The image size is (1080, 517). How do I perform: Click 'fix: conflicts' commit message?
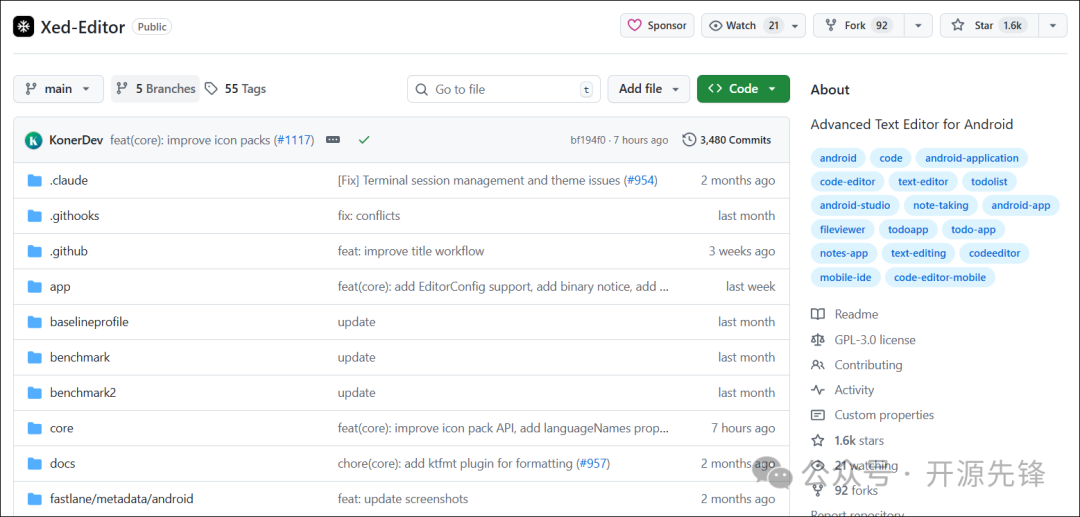(368, 215)
